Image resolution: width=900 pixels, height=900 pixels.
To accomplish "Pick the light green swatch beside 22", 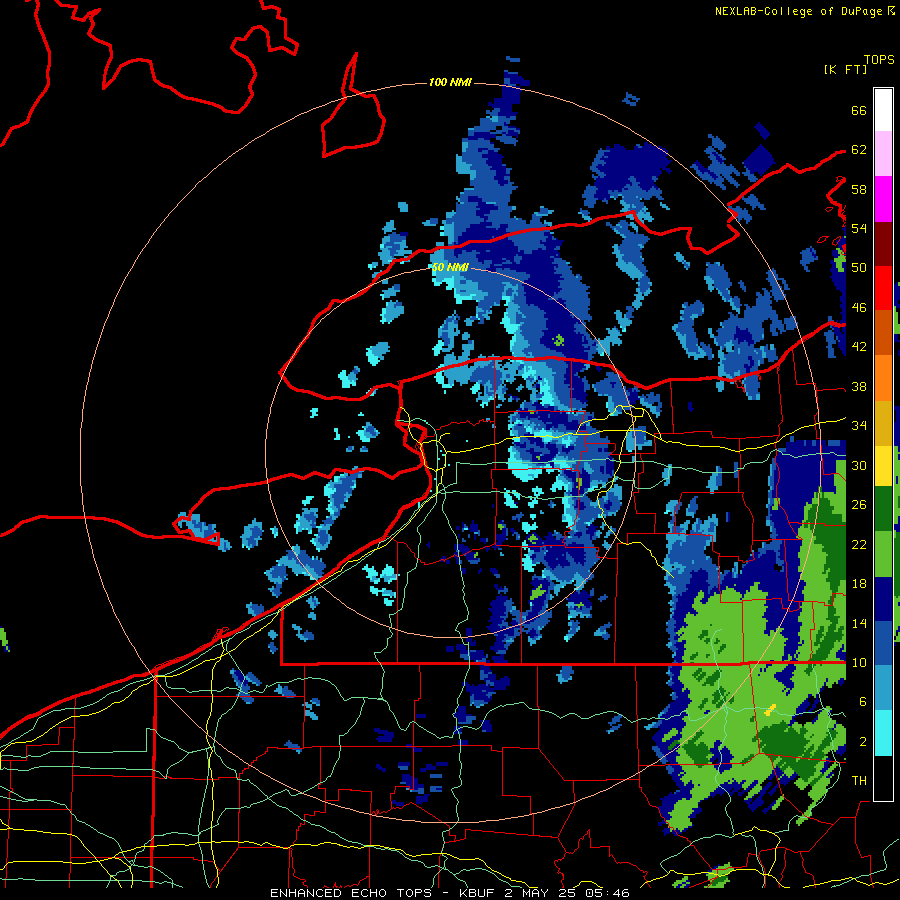I will 883,554.
